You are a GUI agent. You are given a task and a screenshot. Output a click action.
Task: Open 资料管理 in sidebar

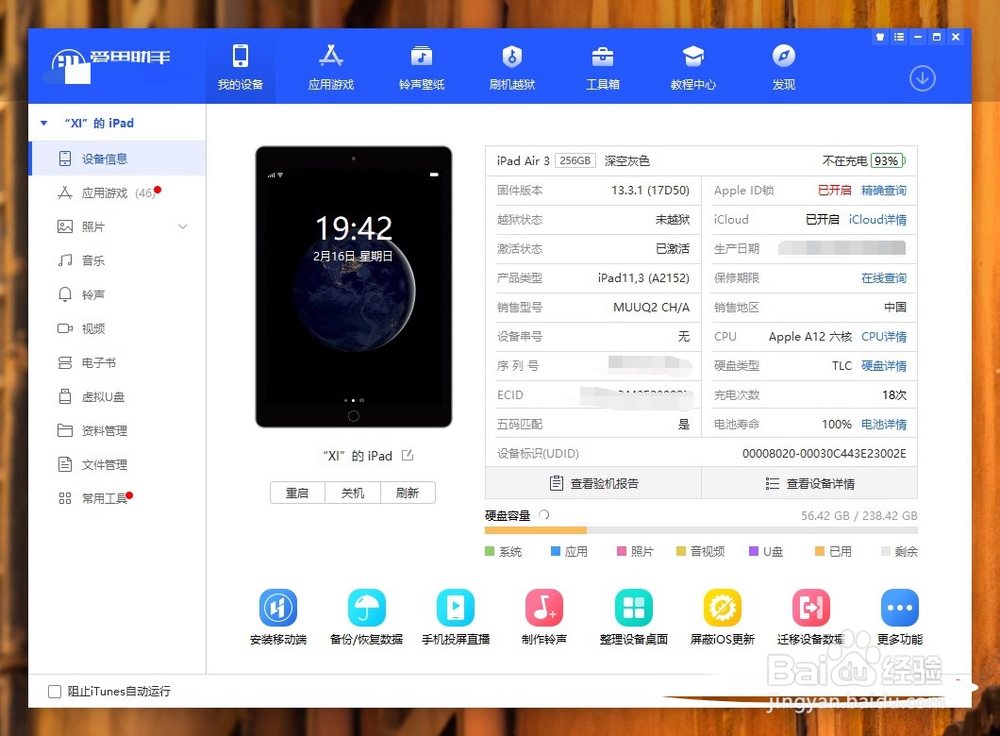click(x=118, y=431)
